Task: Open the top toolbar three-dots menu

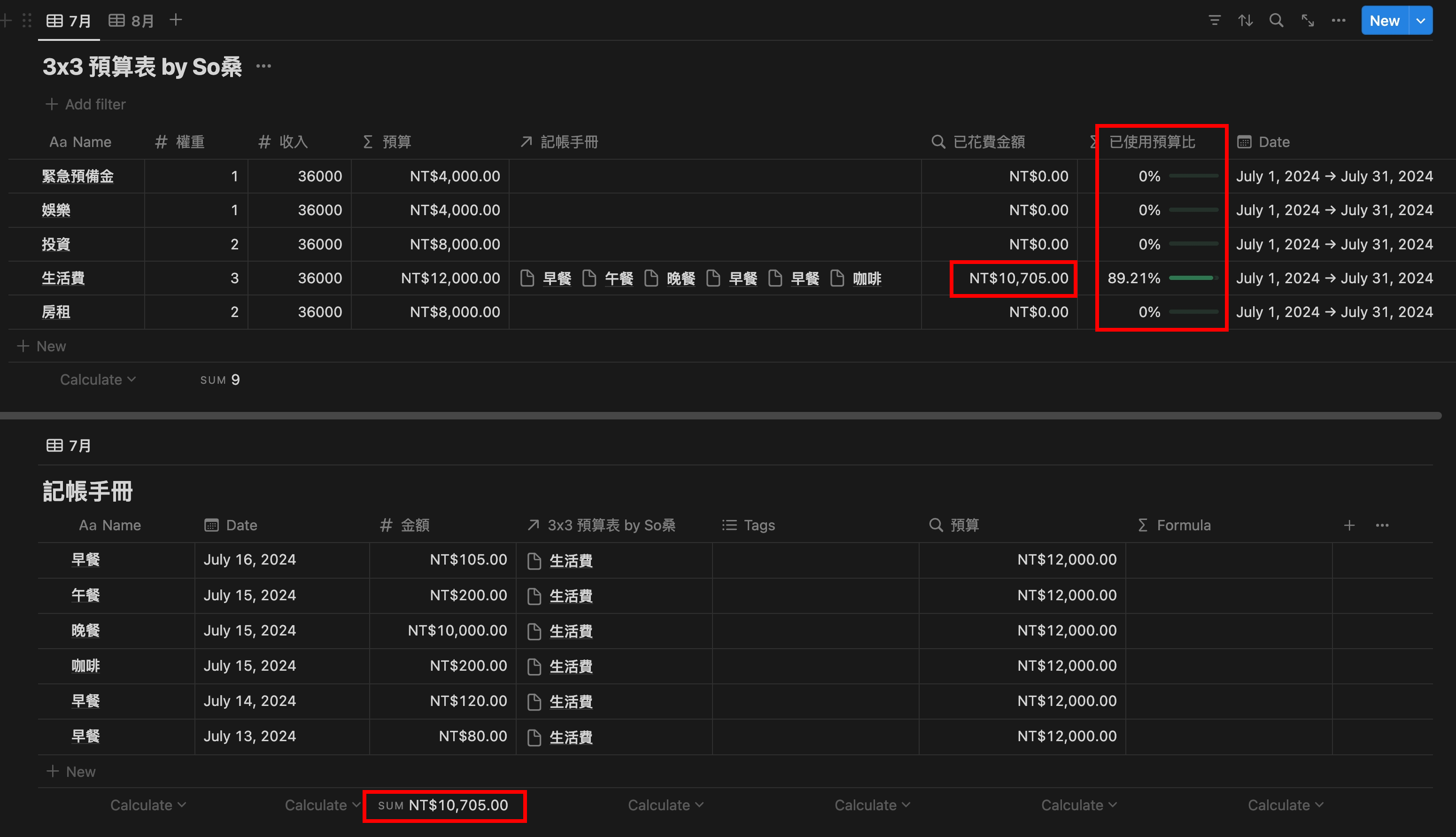Action: click(1339, 21)
